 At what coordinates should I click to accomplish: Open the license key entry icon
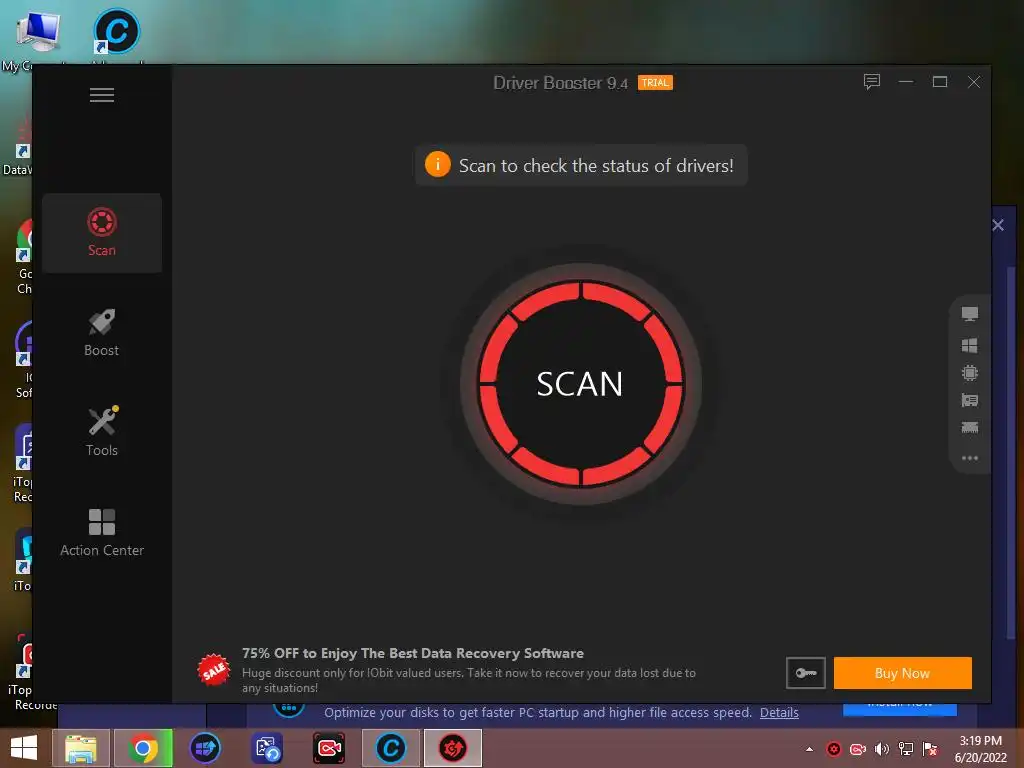[x=806, y=673]
